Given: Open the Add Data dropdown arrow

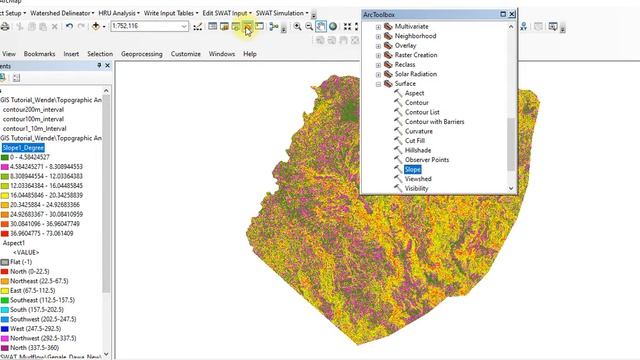Looking at the screenshot, I should 104,27.
